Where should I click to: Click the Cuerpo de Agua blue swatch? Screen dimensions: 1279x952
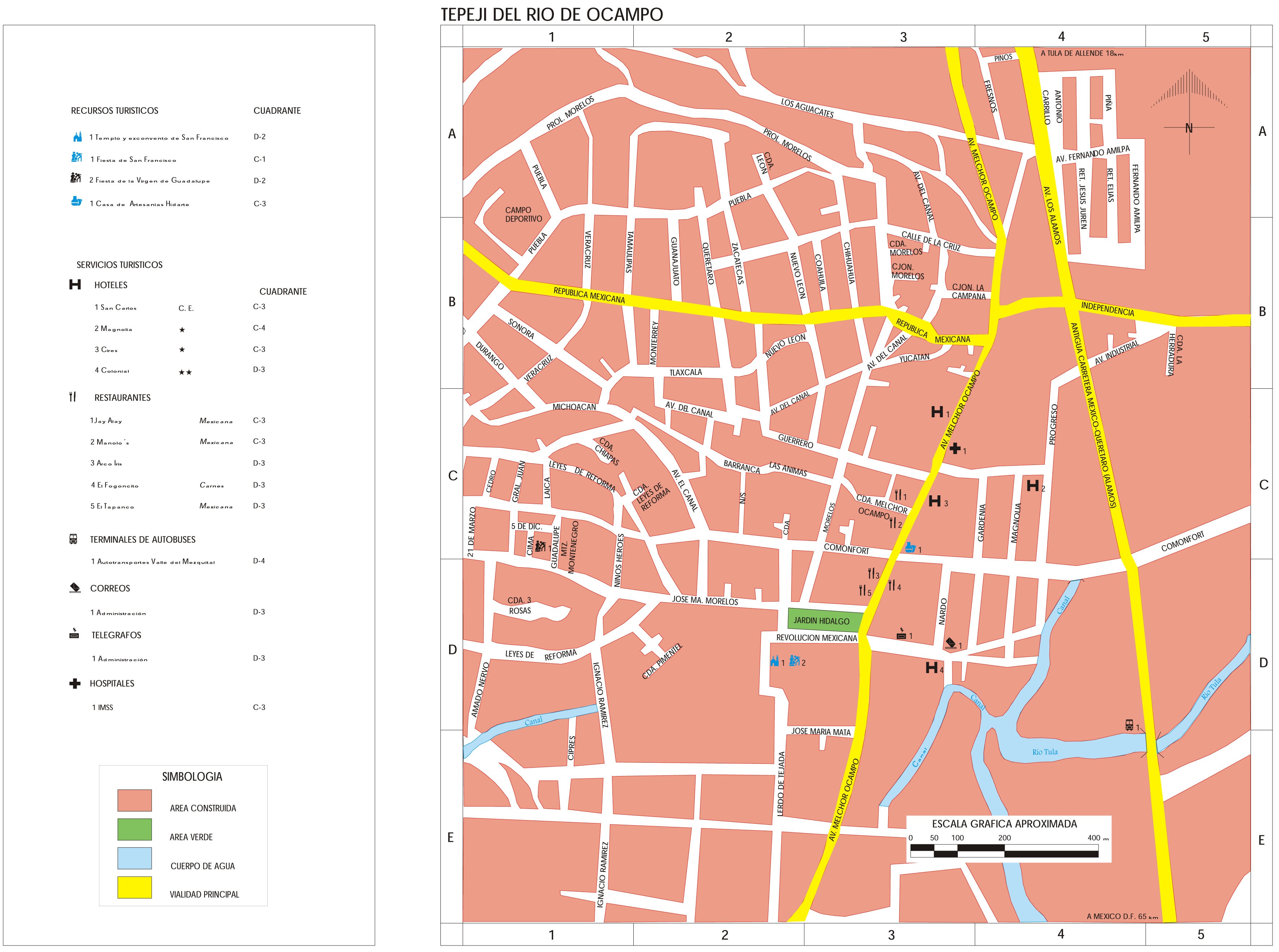134,858
